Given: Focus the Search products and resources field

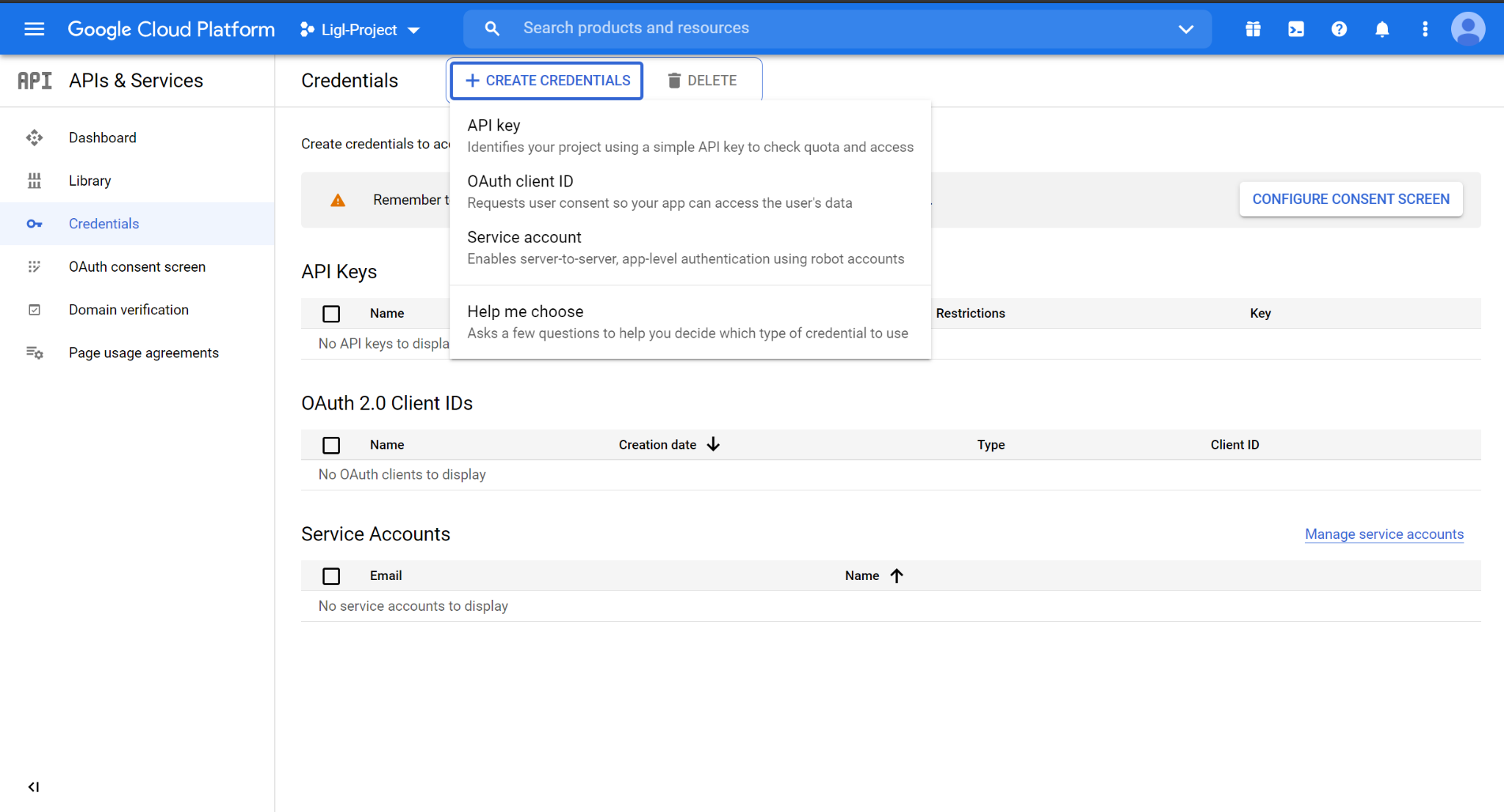Looking at the screenshot, I should pyautogui.click(x=837, y=29).
